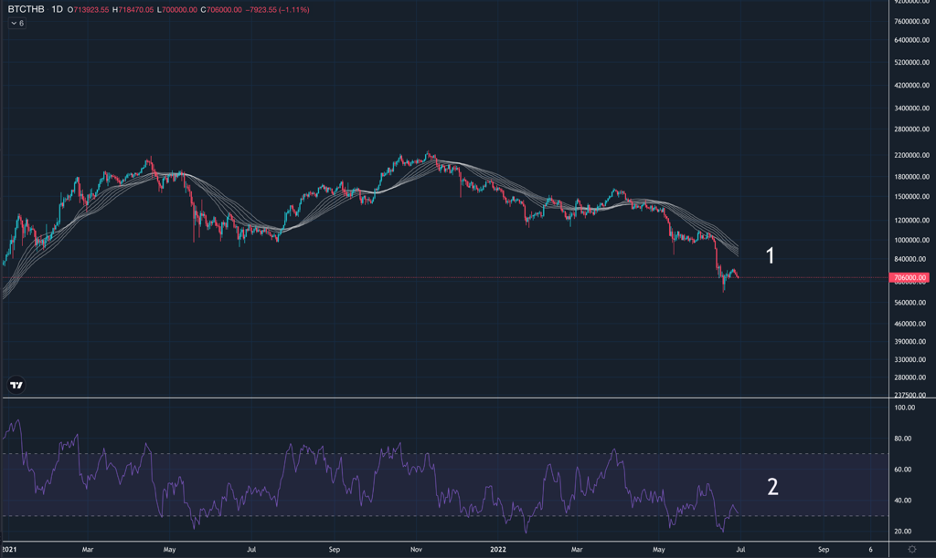Viewport: 936px width, 558px height.
Task: Click the RSI line peak near Mar 2022
Action: tap(614, 451)
